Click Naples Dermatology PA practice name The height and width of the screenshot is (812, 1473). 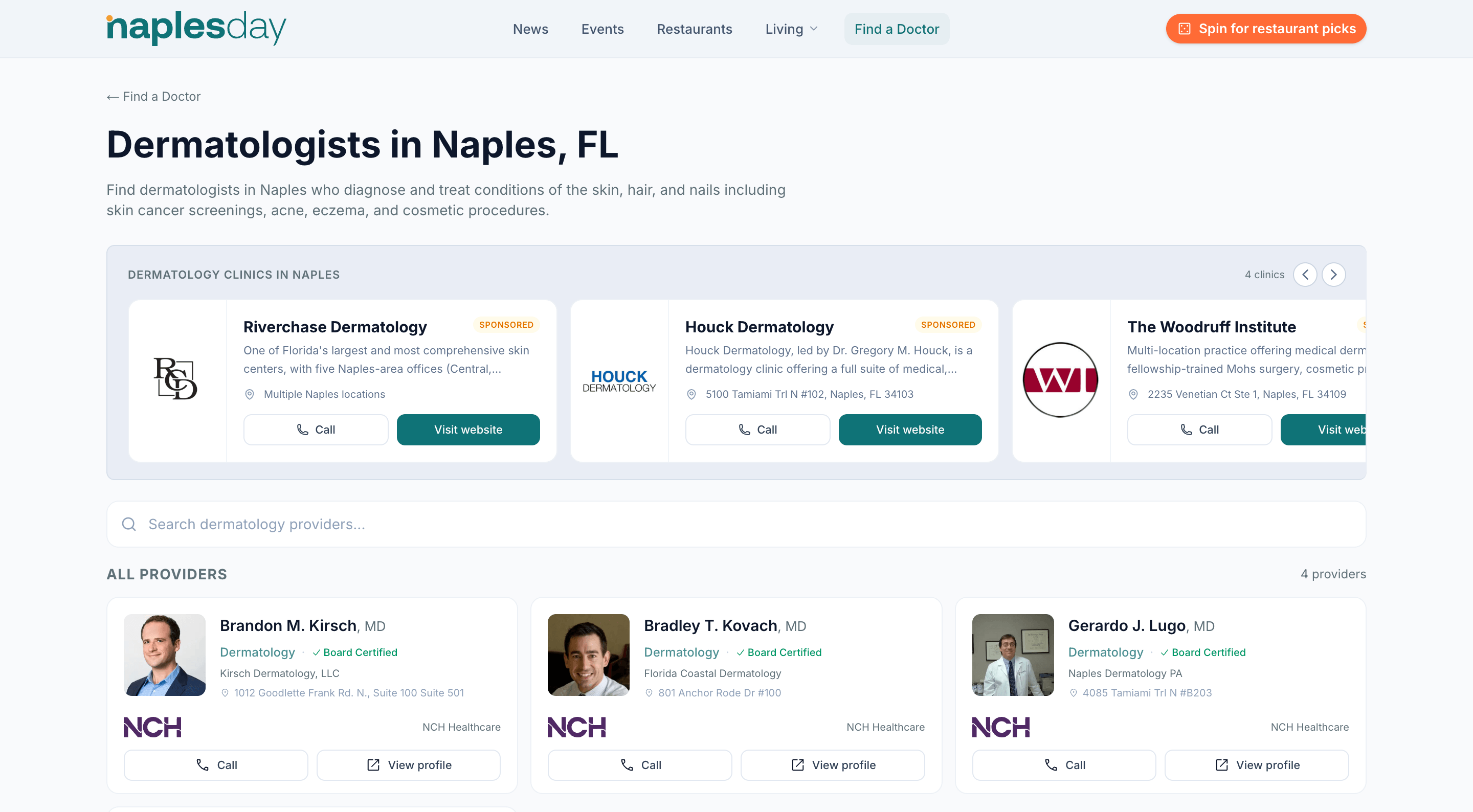tap(1125, 673)
